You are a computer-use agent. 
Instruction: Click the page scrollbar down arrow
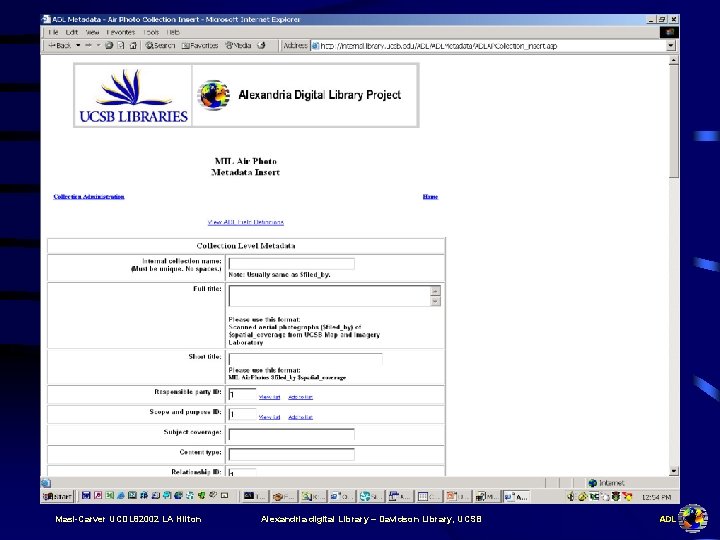click(x=674, y=471)
